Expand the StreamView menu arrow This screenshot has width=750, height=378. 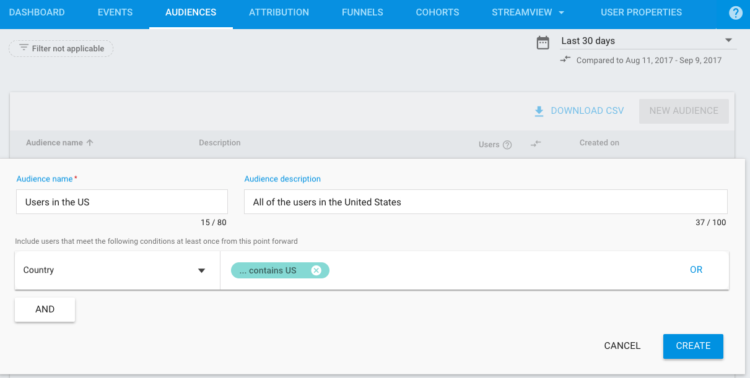click(561, 13)
